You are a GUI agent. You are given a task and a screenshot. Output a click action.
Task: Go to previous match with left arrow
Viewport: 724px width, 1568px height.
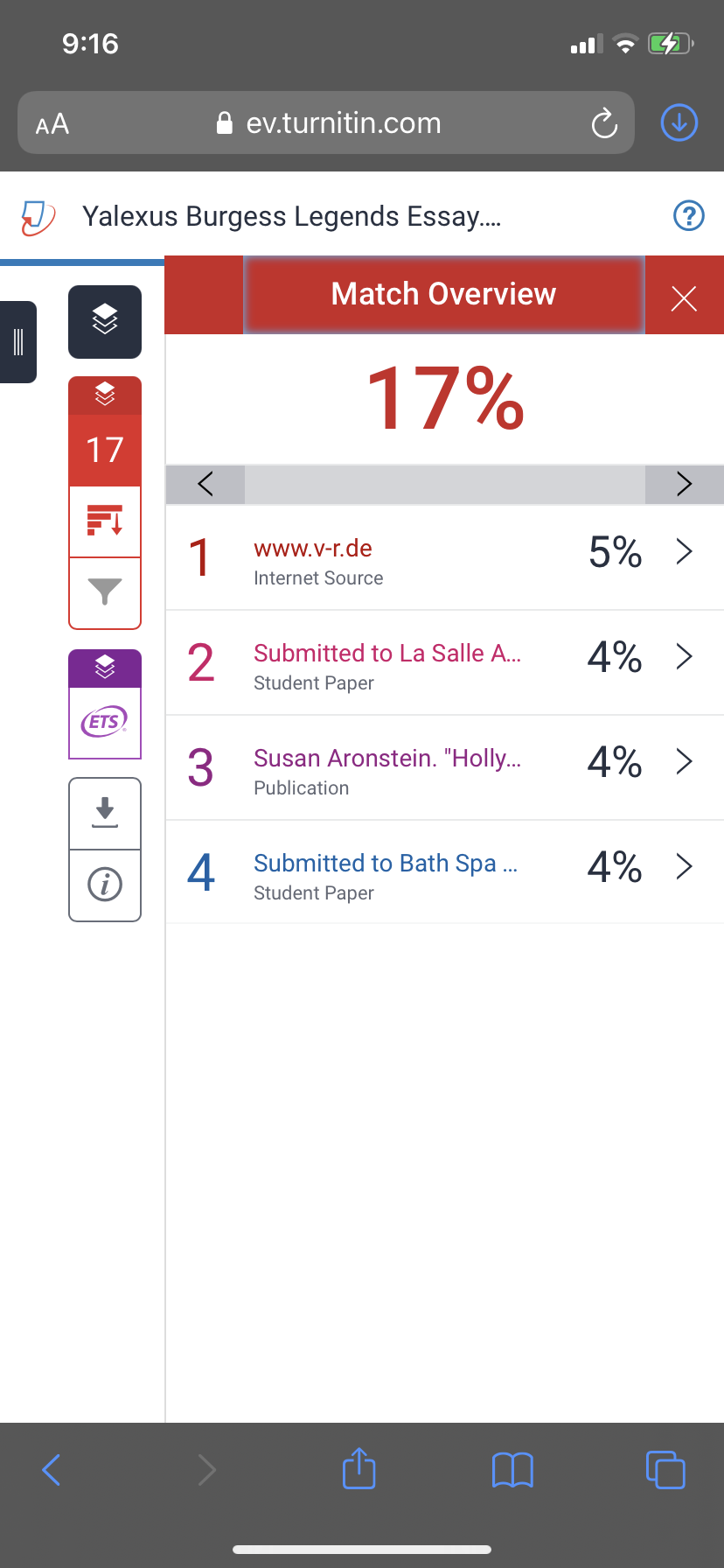click(x=205, y=484)
